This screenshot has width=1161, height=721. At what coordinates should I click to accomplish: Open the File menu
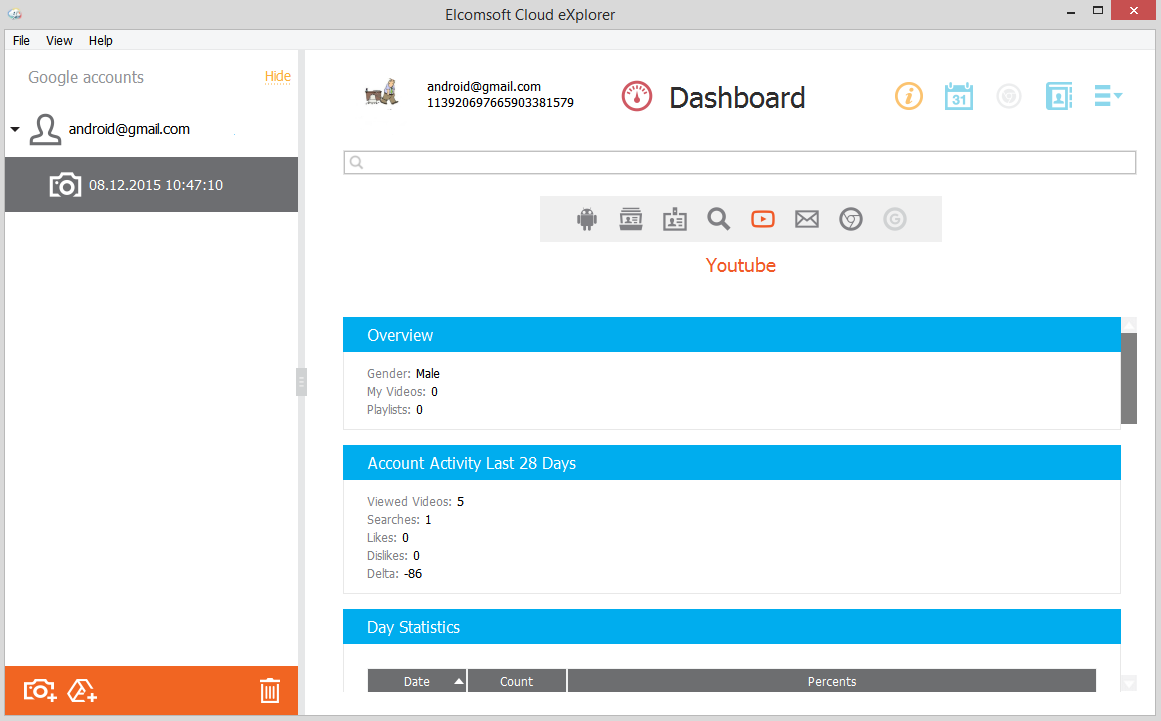coord(21,41)
